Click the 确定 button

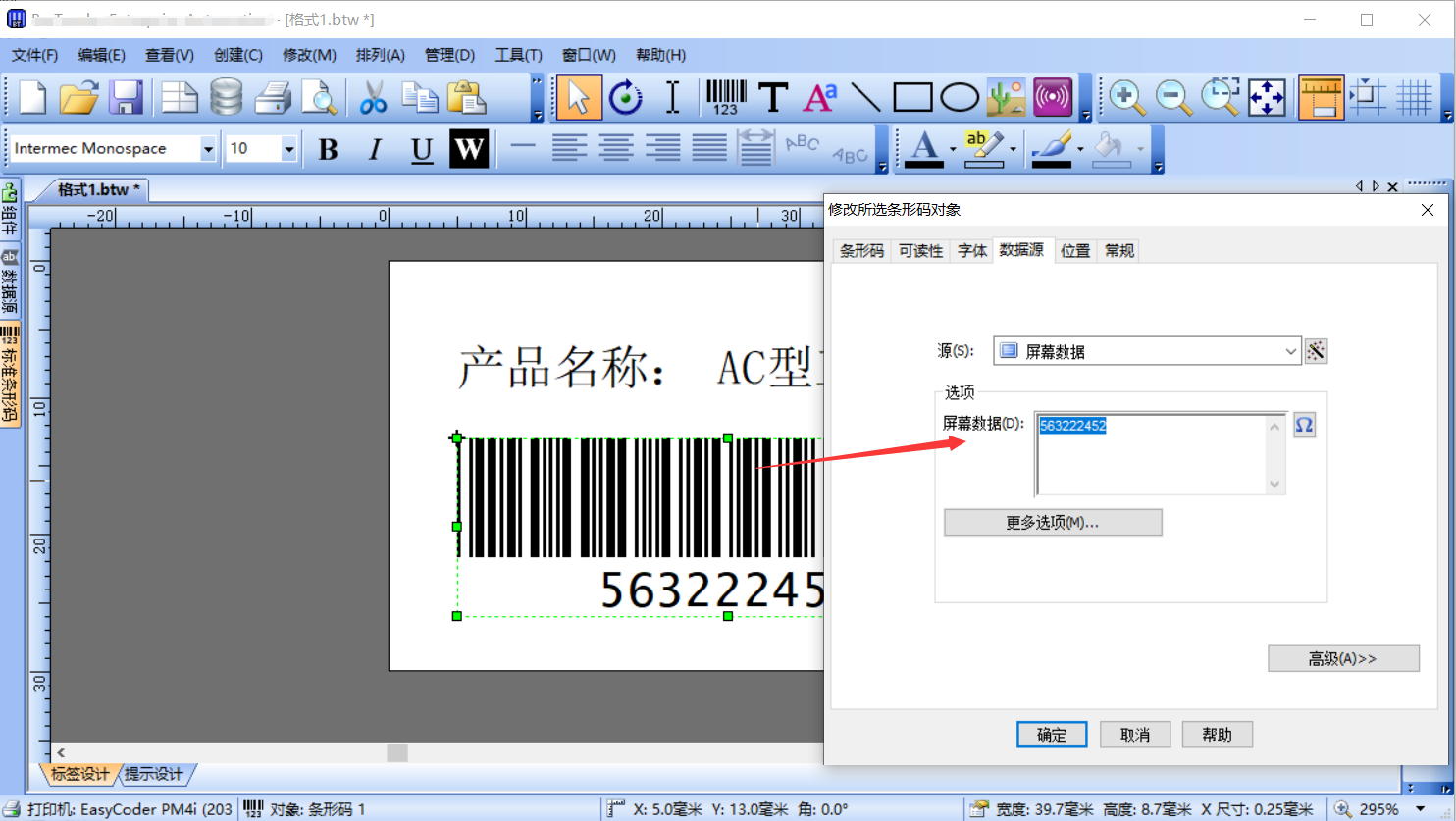click(x=1051, y=735)
